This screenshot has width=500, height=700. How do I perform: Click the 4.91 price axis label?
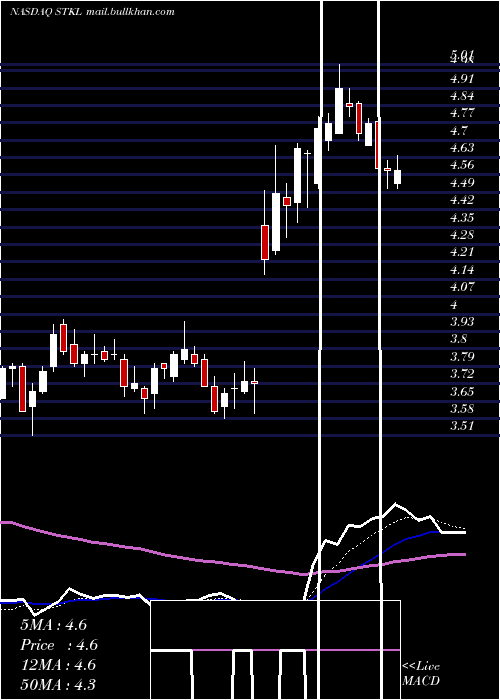461,79
